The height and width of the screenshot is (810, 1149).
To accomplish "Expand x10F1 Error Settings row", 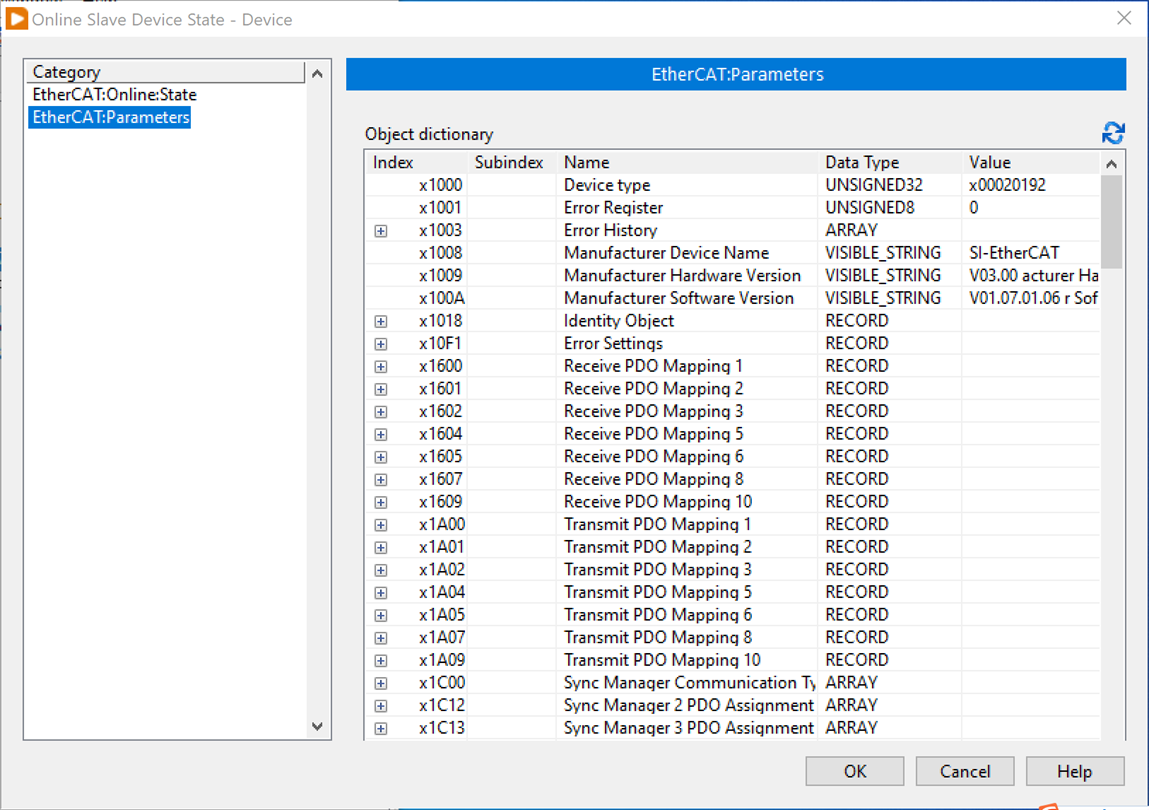I will tap(381, 344).
